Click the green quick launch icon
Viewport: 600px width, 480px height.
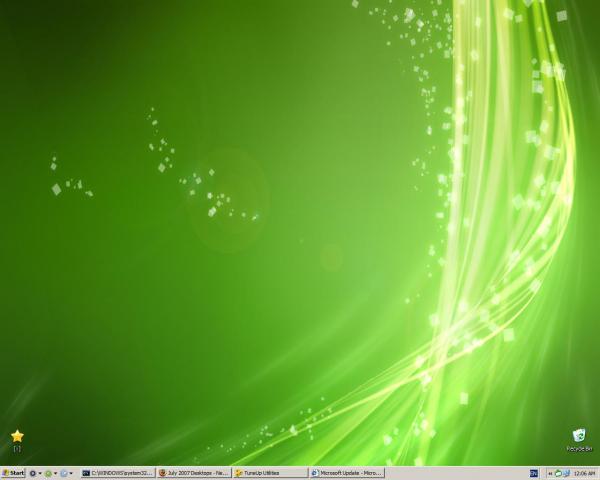(x=48, y=473)
